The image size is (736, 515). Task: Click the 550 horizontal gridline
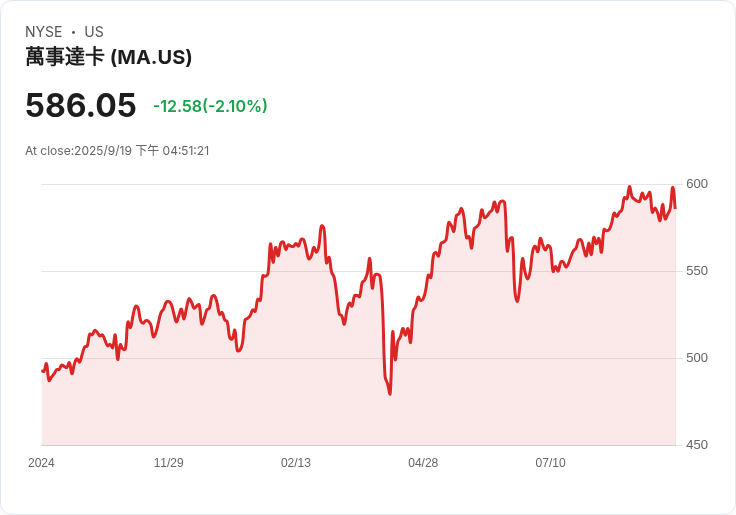tap(359, 271)
